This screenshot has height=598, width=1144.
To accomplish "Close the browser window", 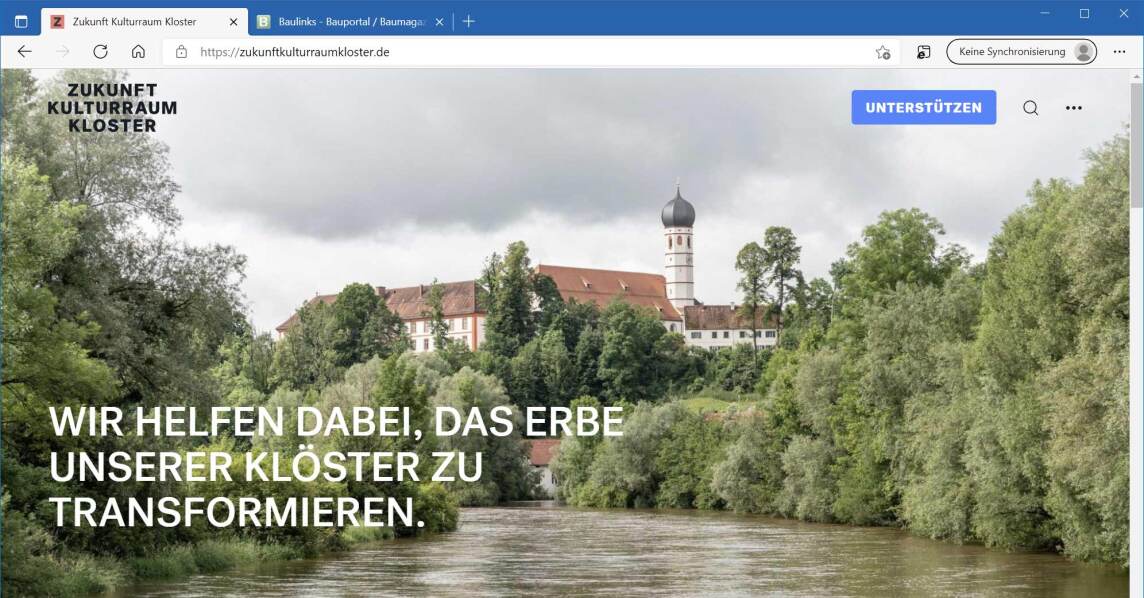I will tap(1124, 13).
